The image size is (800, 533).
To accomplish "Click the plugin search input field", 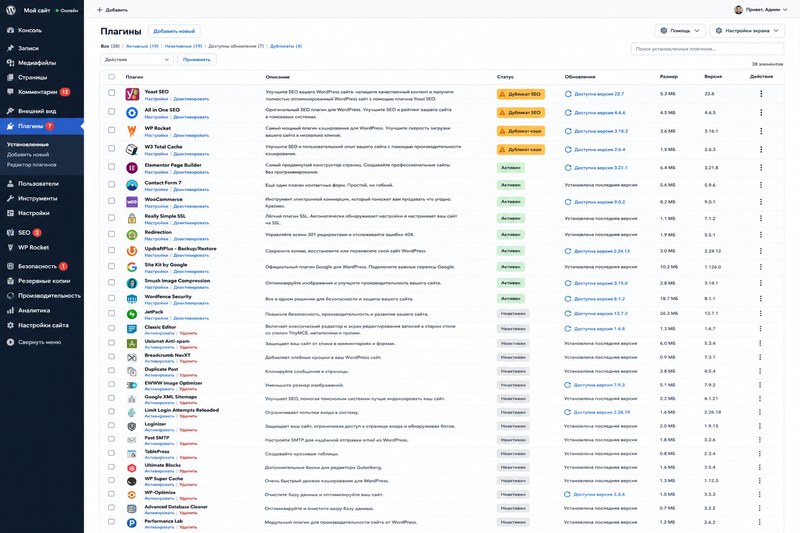I will pyautogui.click(x=707, y=49).
